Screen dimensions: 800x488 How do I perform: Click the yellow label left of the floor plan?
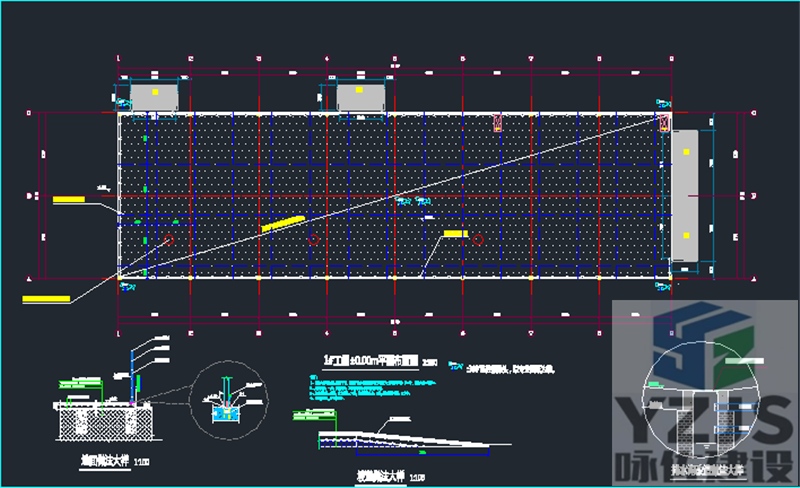click(x=68, y=199)
